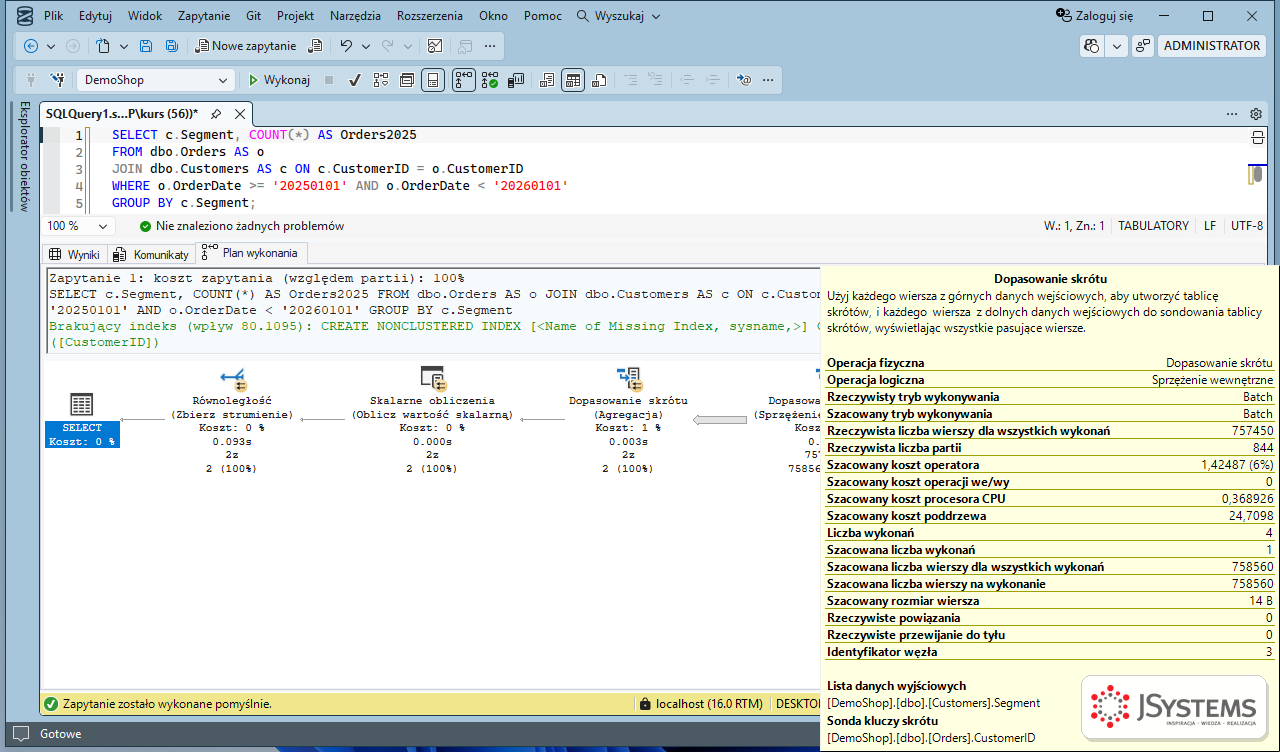Toggle include actual execution plan
Viewport: 1280px width, 752px height.
(x=463, y=80)
